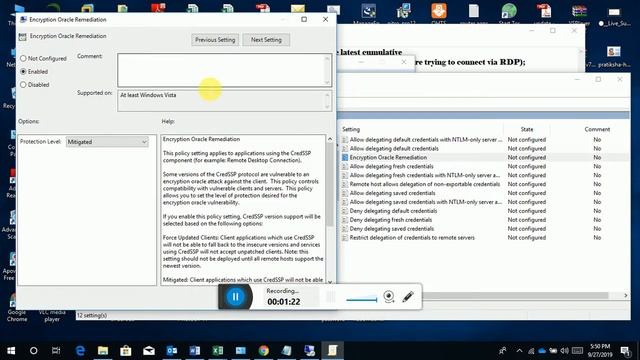
Task: Switch to Outlook on the taskbar
Action: pyautogui.click(x=172, y=351)
